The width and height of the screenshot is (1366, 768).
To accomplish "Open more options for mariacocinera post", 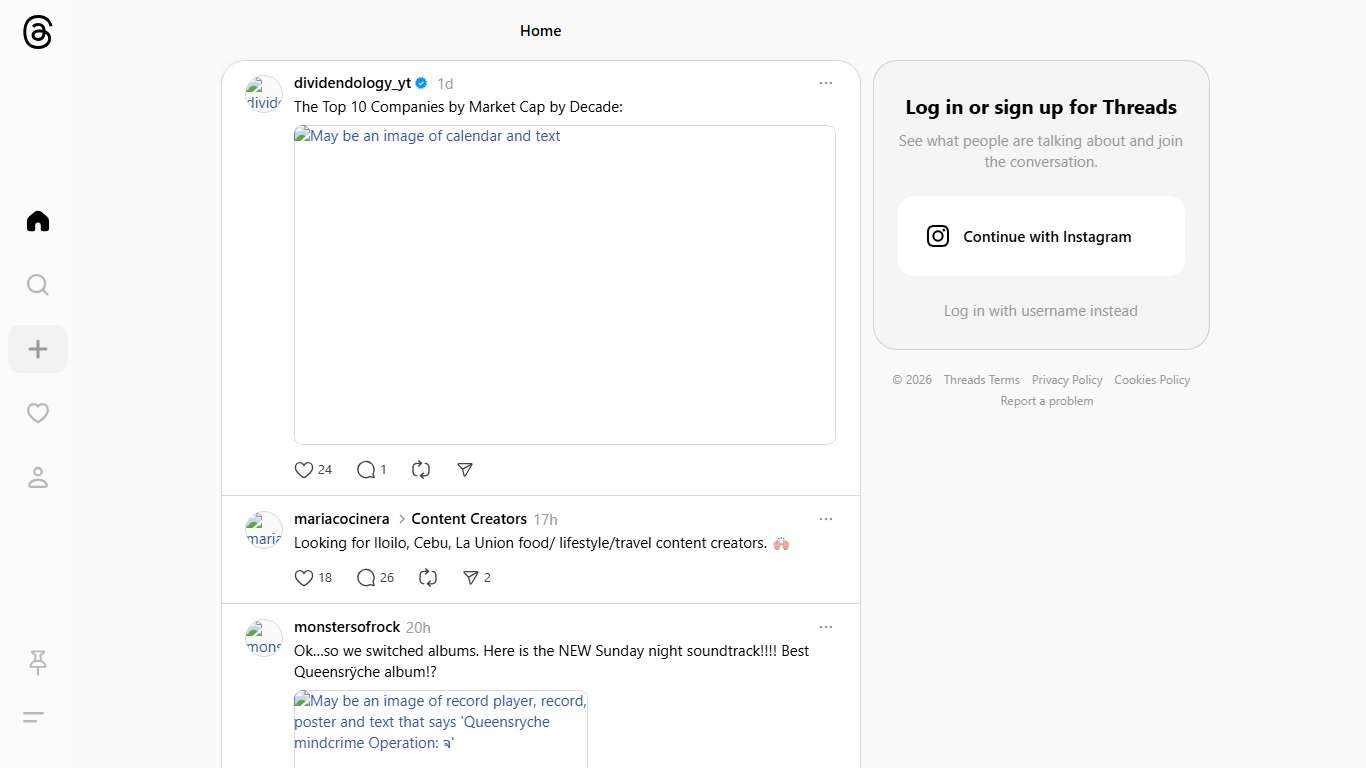I will point(825,519).
